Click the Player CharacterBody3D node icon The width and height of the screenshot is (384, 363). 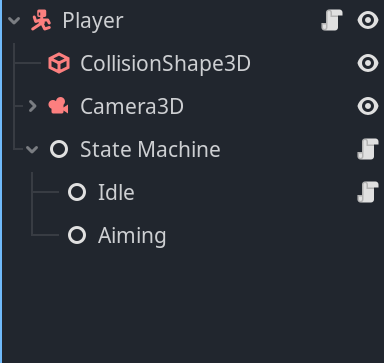coord(41,20)
